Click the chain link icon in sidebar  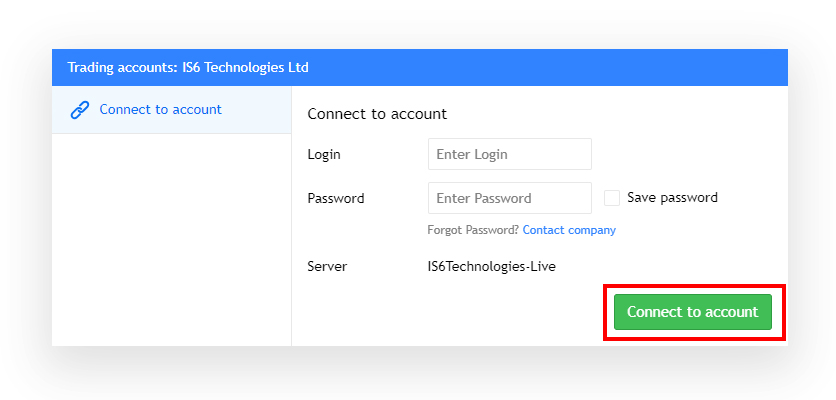pyautogui.click(x=79, y=110)
